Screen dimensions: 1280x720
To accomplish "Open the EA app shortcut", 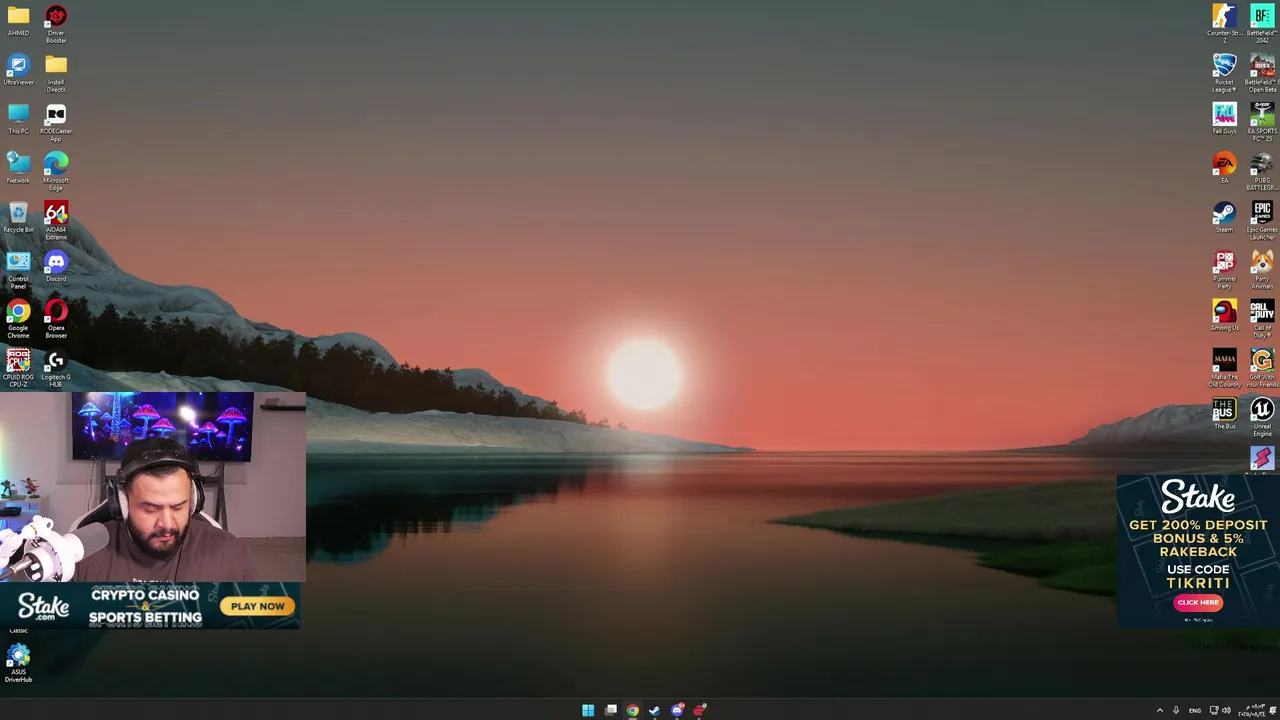I will pyautogui.click(x=1224, y=168).
